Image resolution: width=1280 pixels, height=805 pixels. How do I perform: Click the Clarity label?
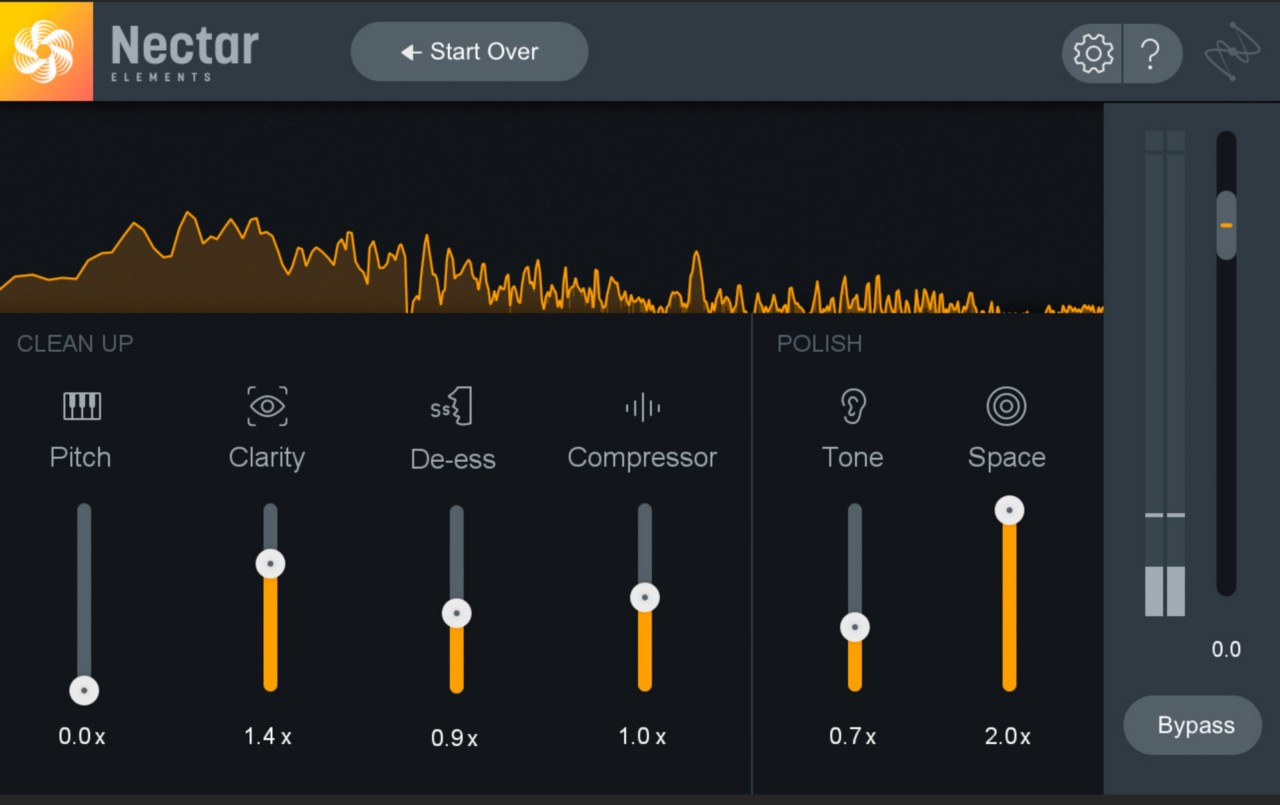point(267,458)
